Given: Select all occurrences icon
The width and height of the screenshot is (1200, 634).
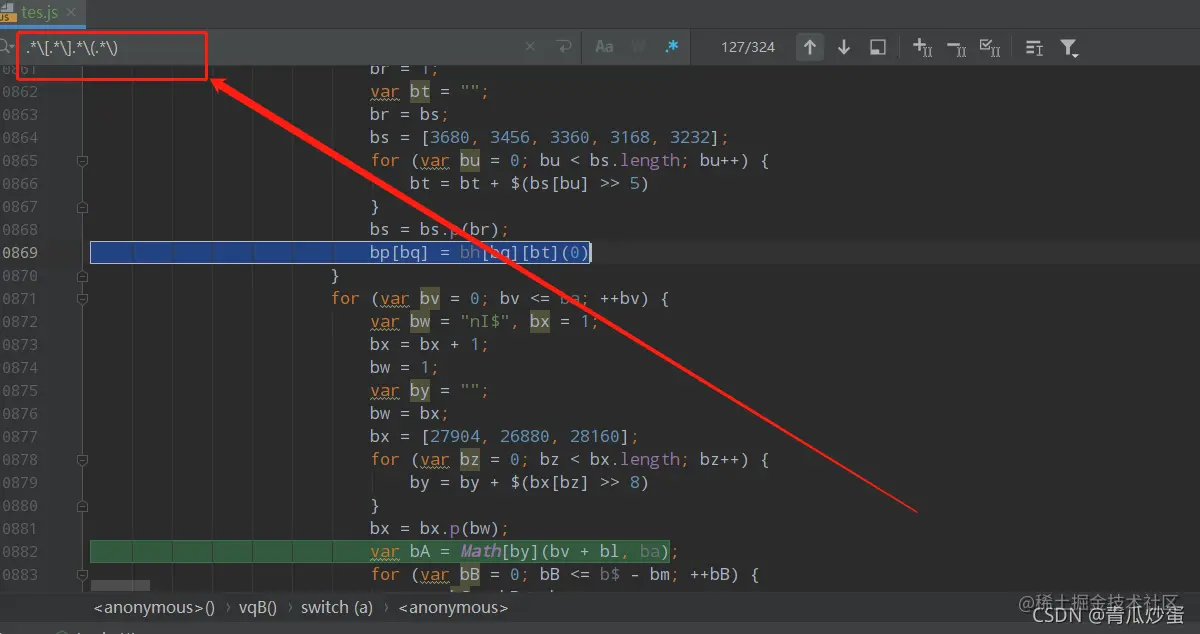Looking at the screenshot, I should pyautogui.click(x=990, y=47).
